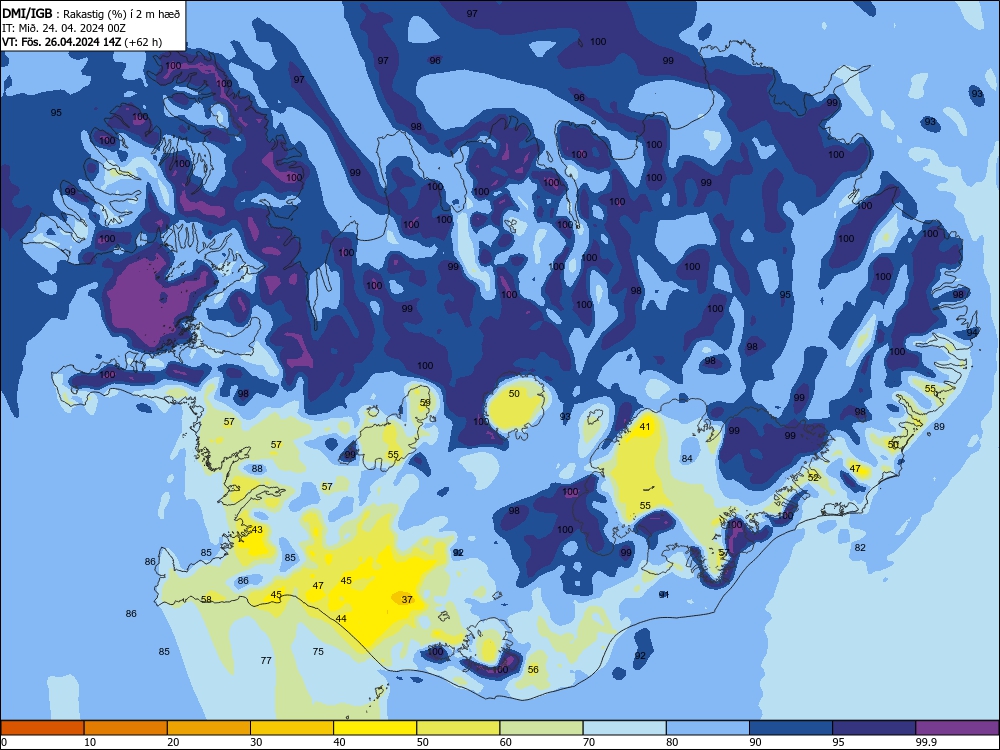Image resolution: width=1000 pixels, height=750 pixels.
Task: Click the '41' humidity value on the map
Action: (645, 427)
